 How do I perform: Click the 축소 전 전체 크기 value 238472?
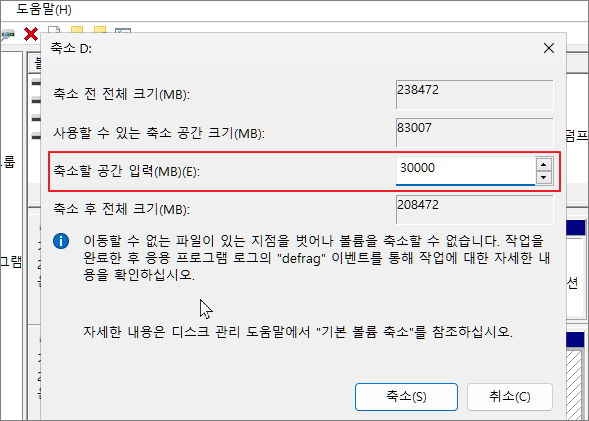[x=474, y=95]
